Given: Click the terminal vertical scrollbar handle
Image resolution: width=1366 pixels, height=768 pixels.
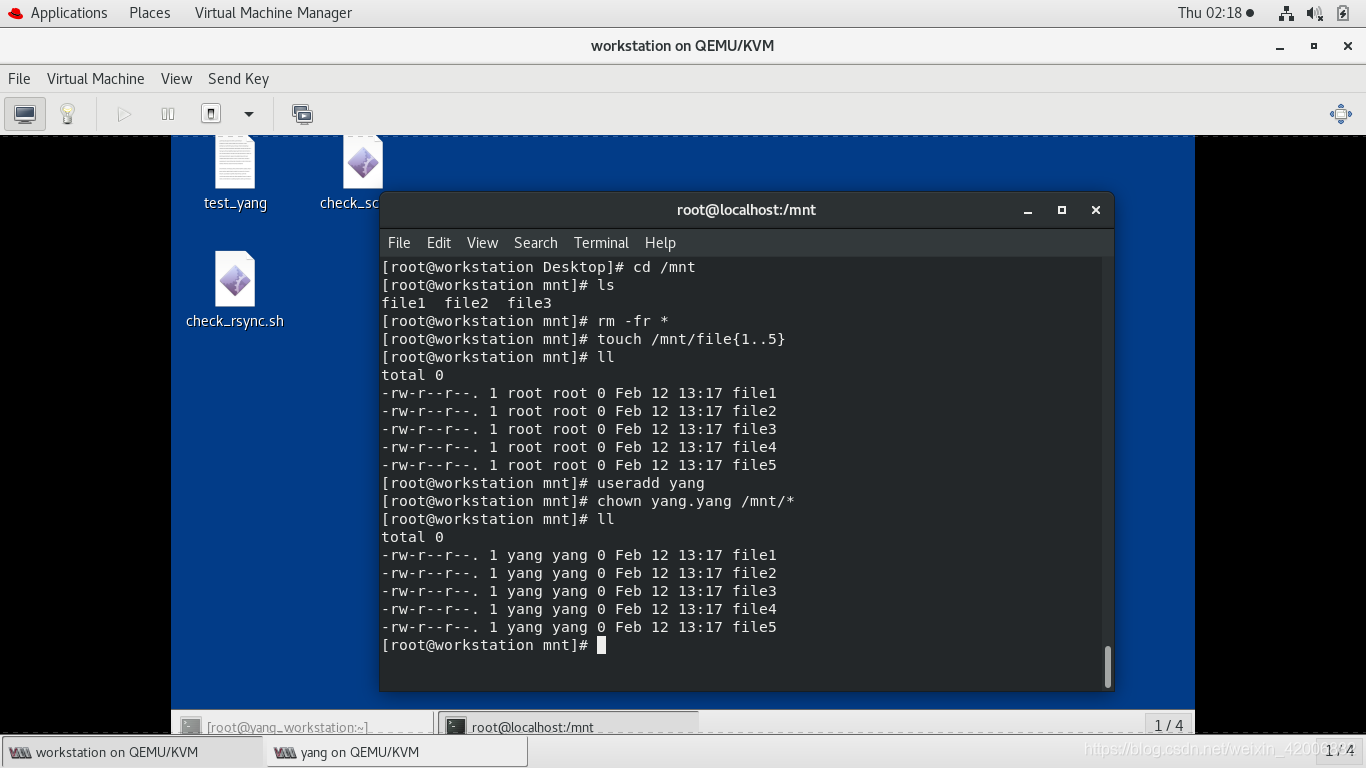Looking at the screenshot, I should coord(1107,667).
